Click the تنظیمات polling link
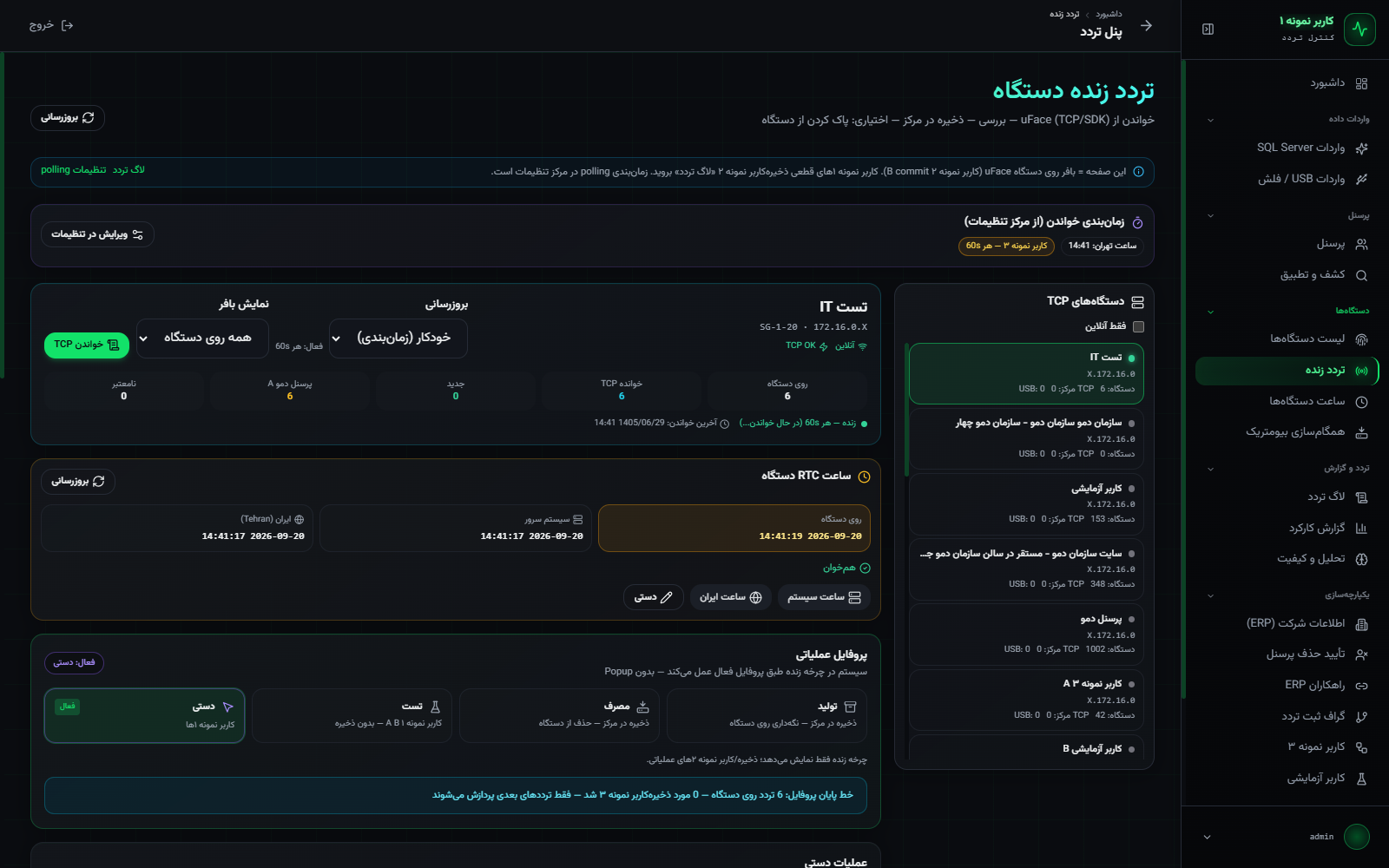This screenshot has width=1389, height=868. coord(73,170)
